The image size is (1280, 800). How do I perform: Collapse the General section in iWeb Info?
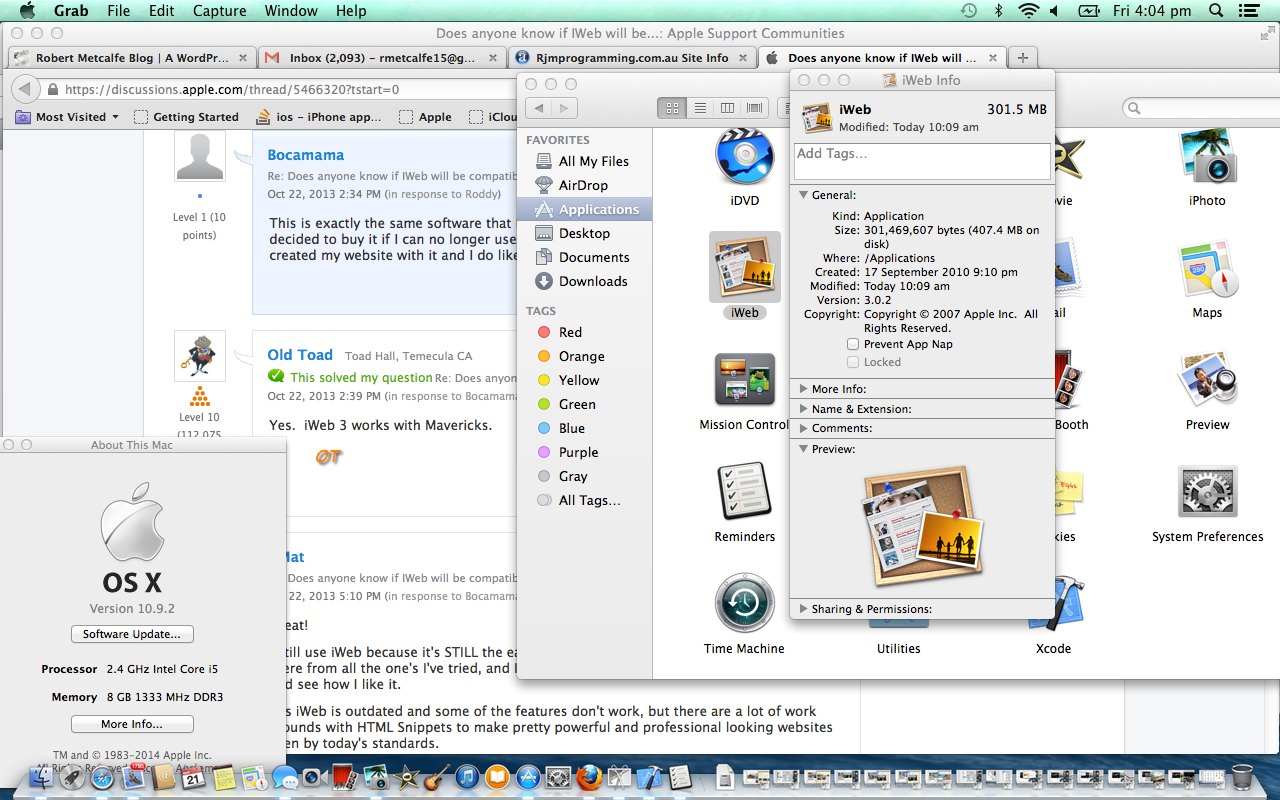(803, 195)
